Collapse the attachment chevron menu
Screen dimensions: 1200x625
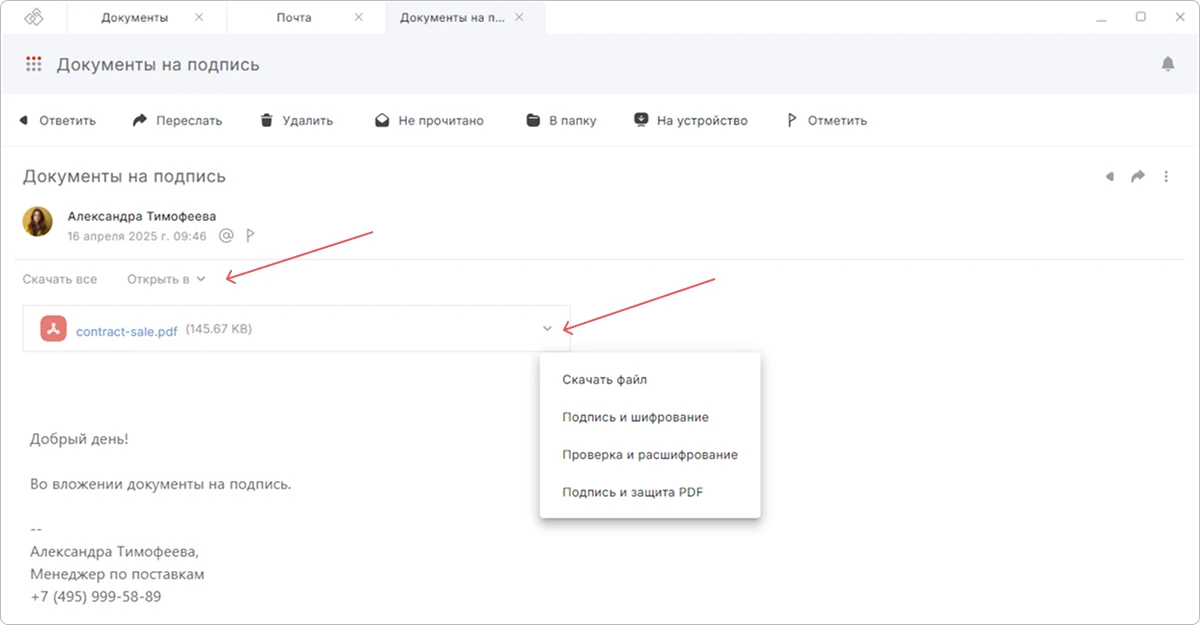[x=547, y=328]
